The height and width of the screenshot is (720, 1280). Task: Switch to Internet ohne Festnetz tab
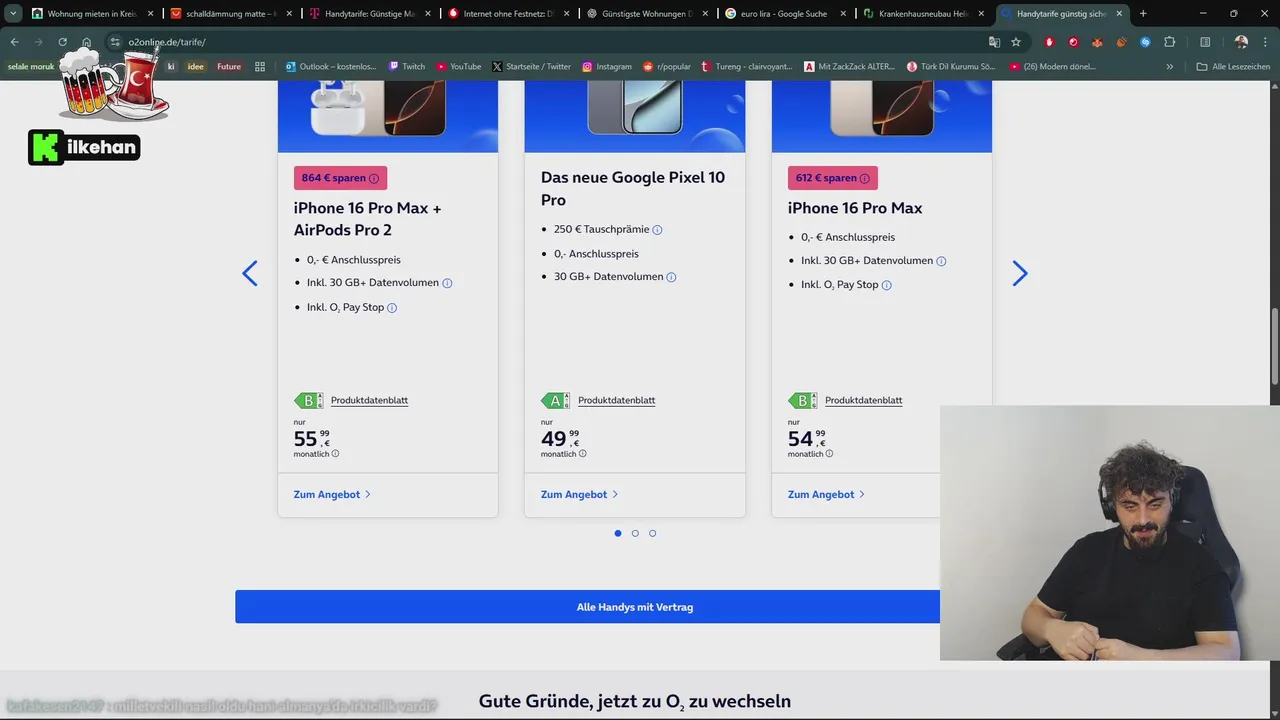click(507, 14)
